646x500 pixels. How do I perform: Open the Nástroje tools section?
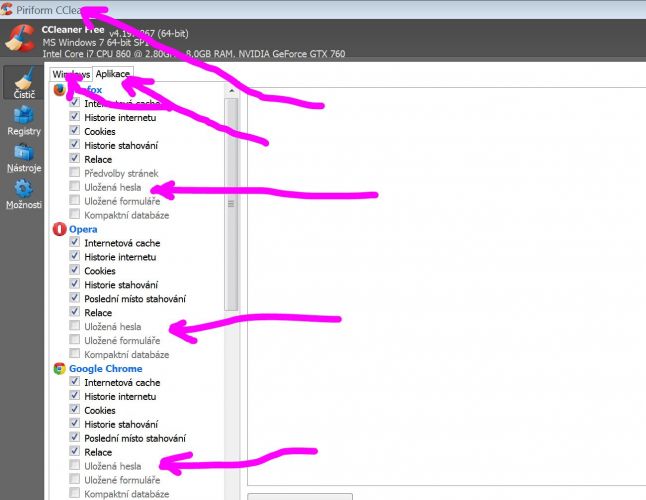point(23,158)
